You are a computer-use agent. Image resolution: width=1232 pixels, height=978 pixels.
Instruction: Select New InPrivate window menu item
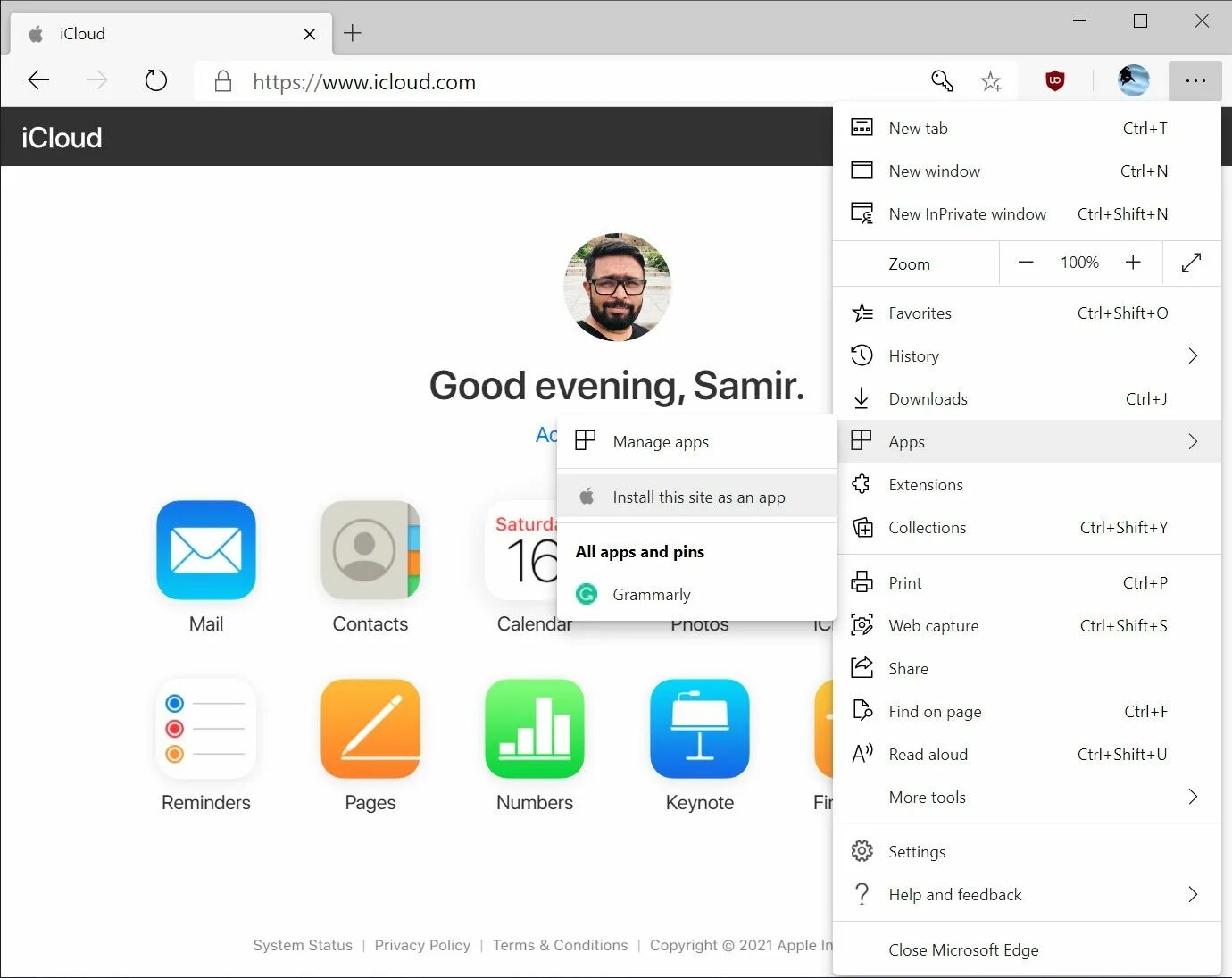tap(1027, 214)
